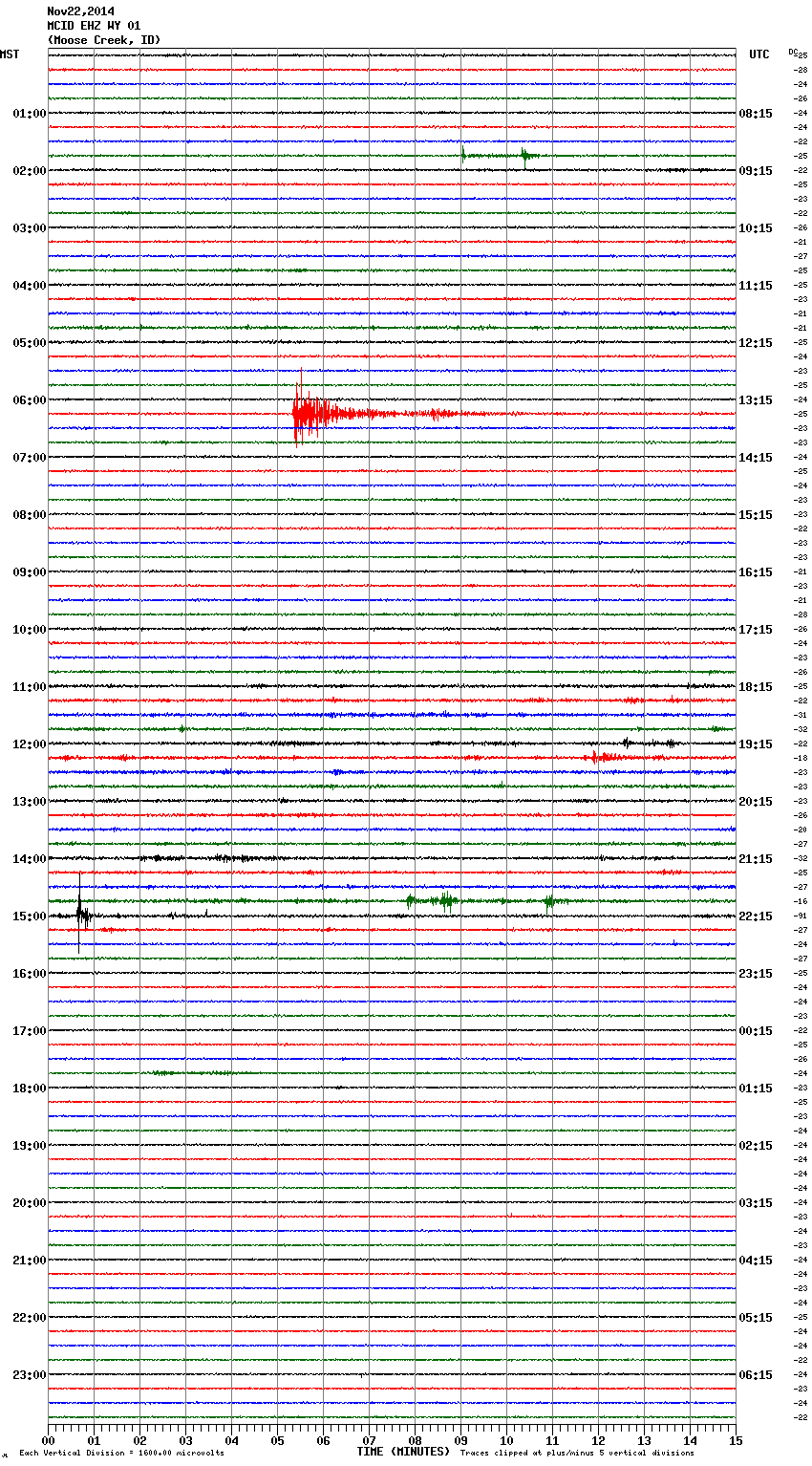Click the UTC time zone label
Image resolution: width=812 pixels, height=1466 pixels.
[x=759, y=54]
